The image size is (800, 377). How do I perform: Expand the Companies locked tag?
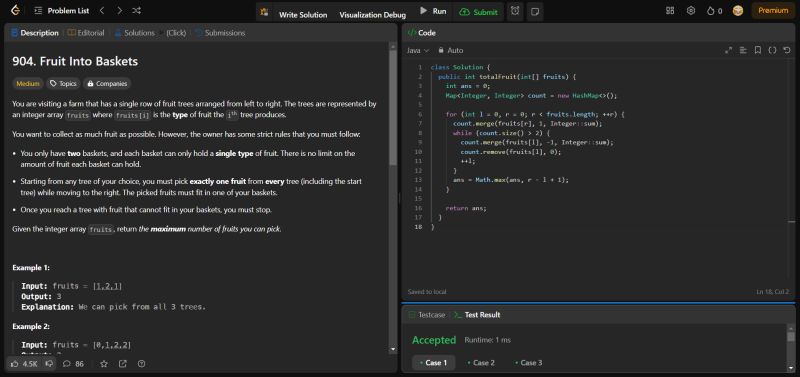pyautogui.click(x=107, y=84)
